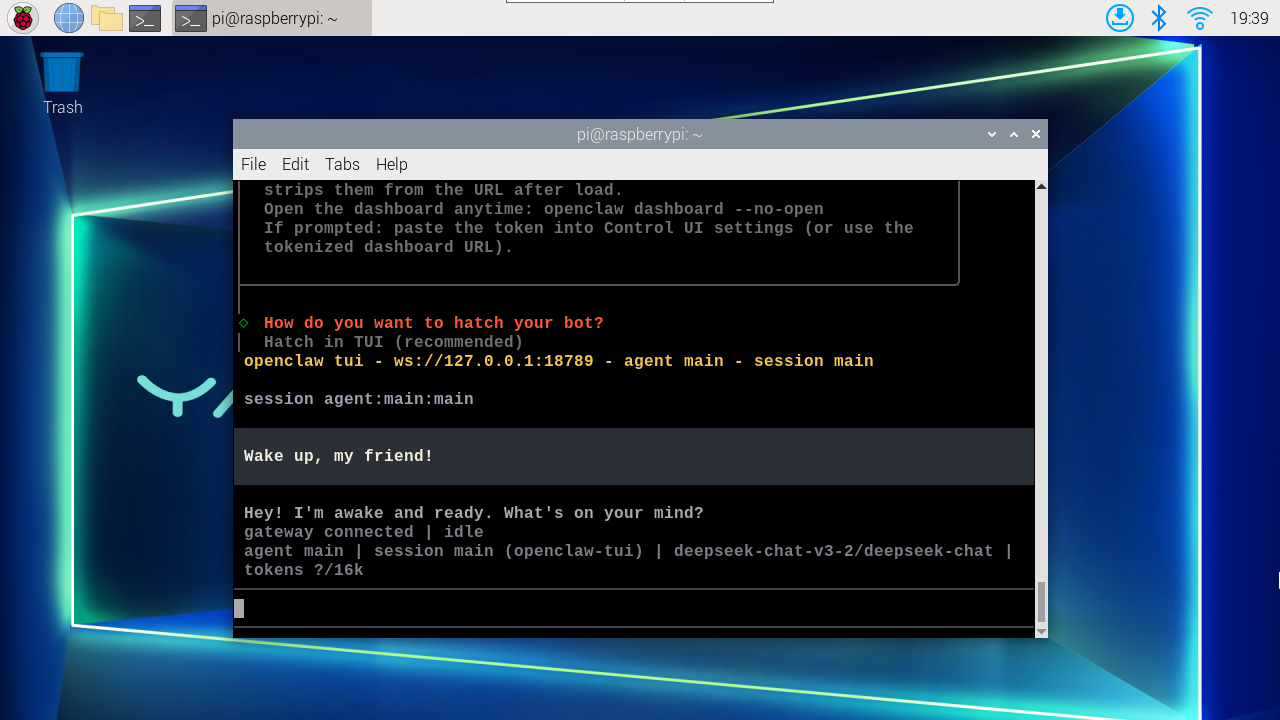The height and width of the screenshot is (720, 1280).
Task: Click the software updates download icon
Action: 1120,18
